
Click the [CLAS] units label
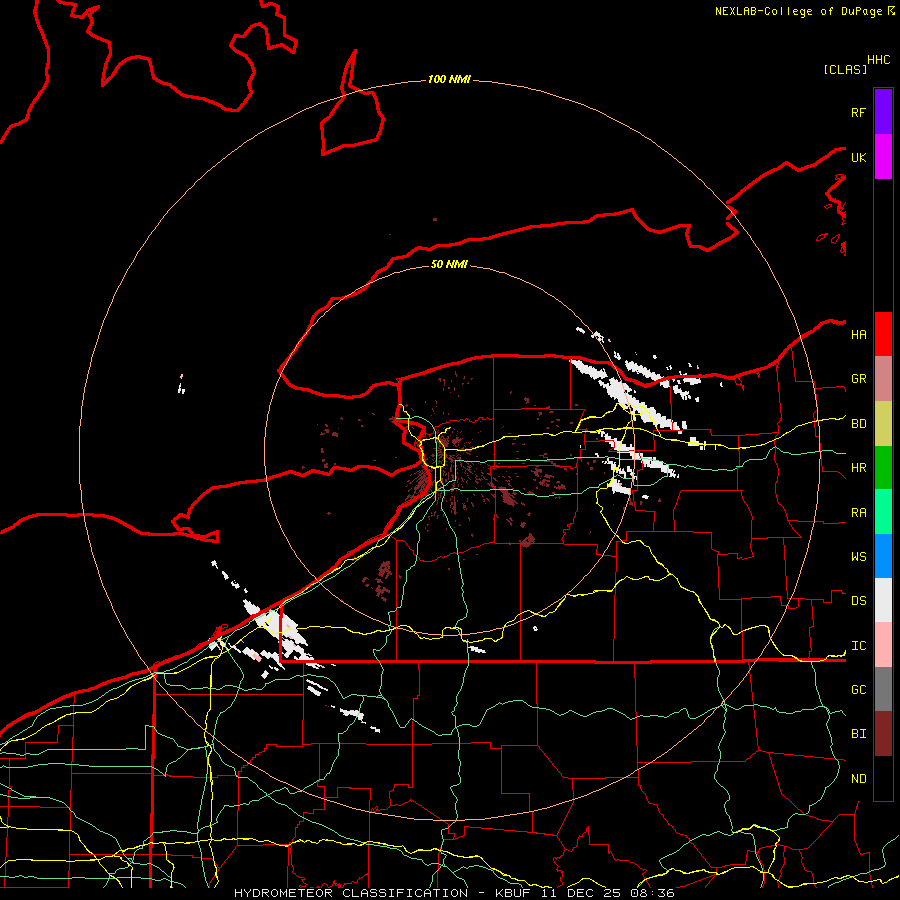[x=845, y=69]
